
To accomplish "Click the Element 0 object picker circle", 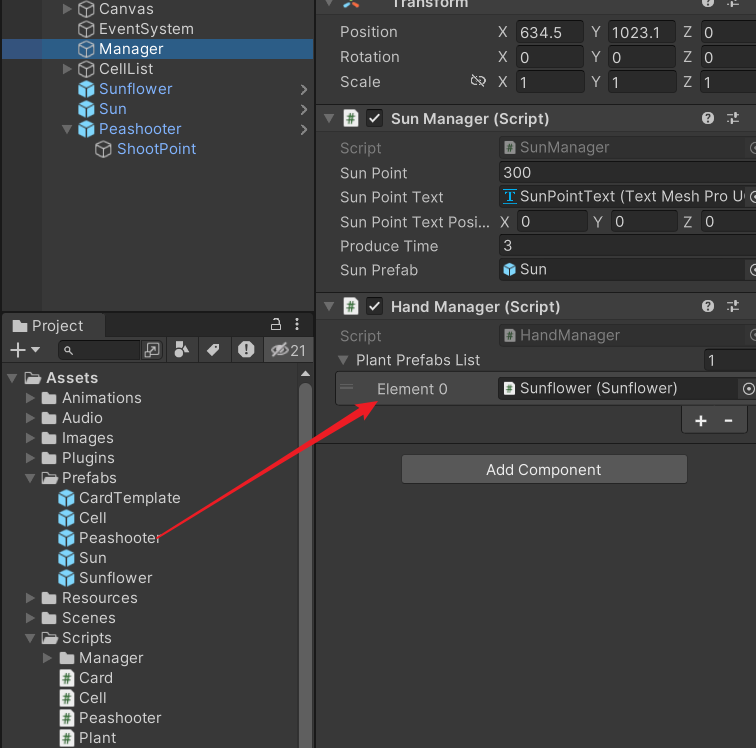I will tap(747, 389).
